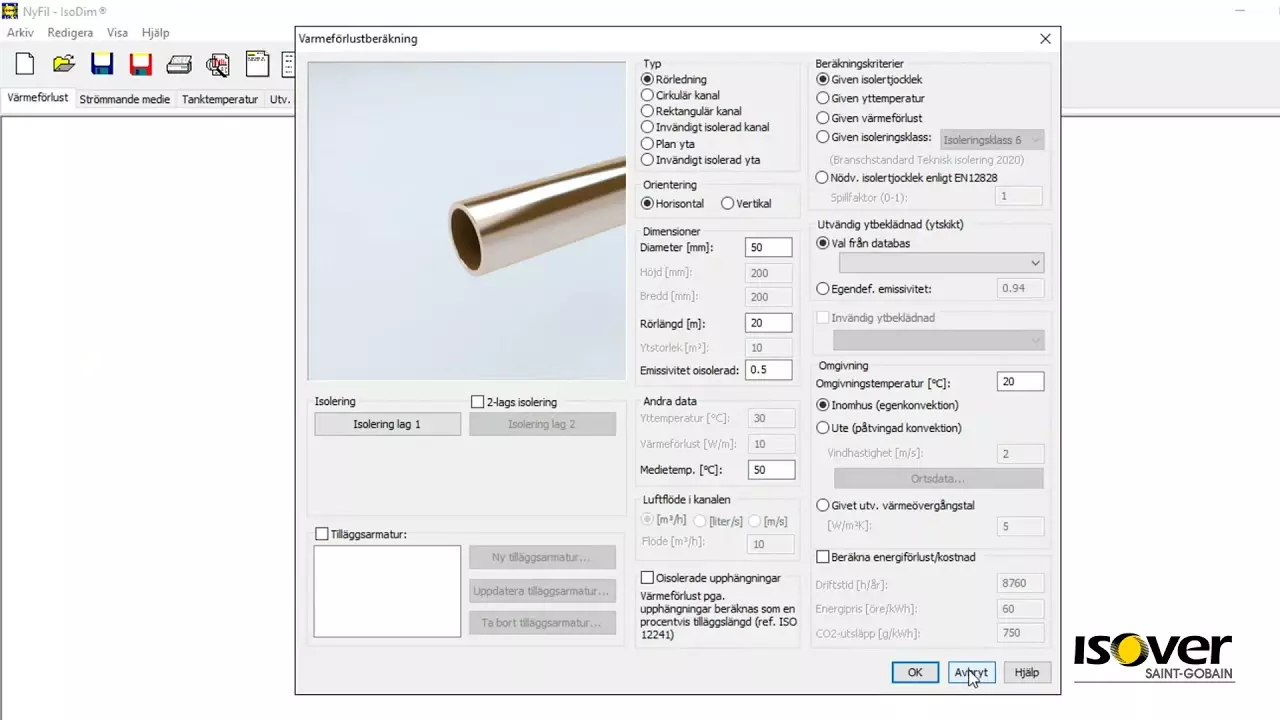Select the Rektangulär kanal radio button
Viewport: 1280px width, 720px height.
[x=648, y=111]
